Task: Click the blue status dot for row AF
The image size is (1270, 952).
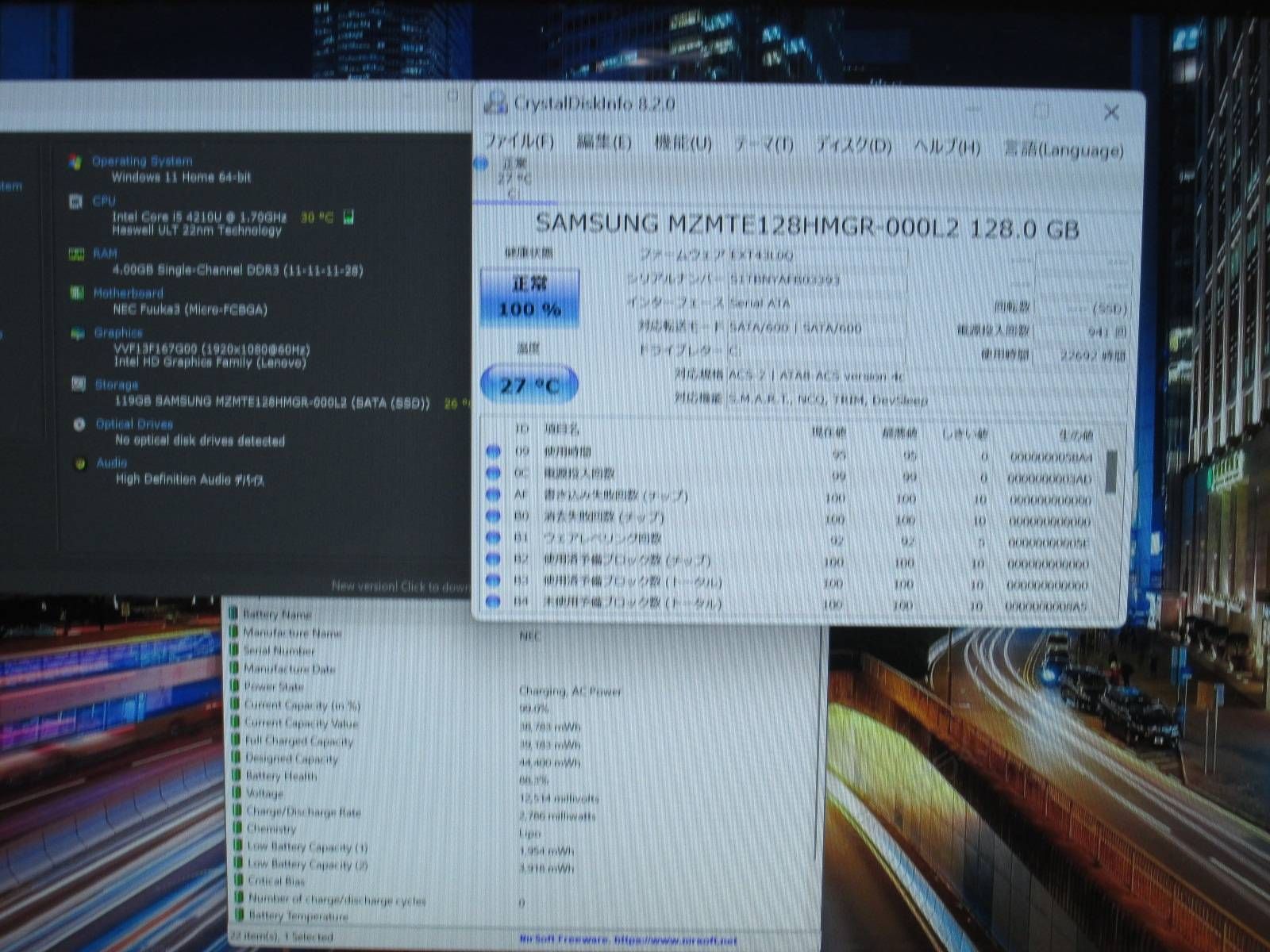Action: click(493, 494)
